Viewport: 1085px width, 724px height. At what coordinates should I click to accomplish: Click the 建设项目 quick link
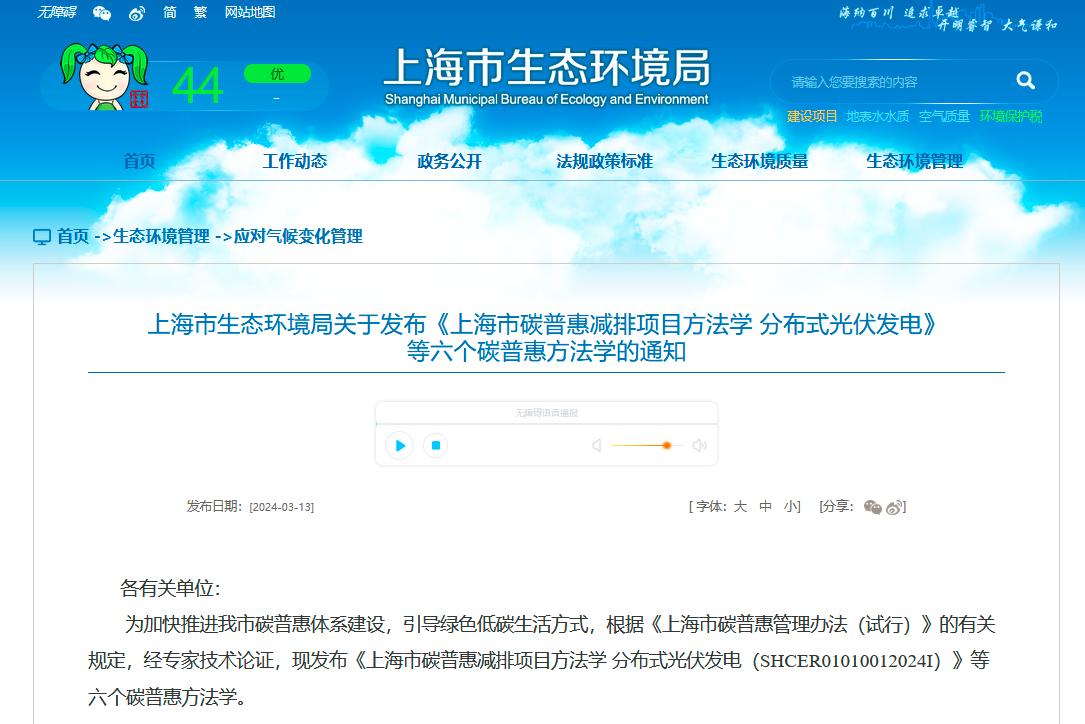point(812,116)
